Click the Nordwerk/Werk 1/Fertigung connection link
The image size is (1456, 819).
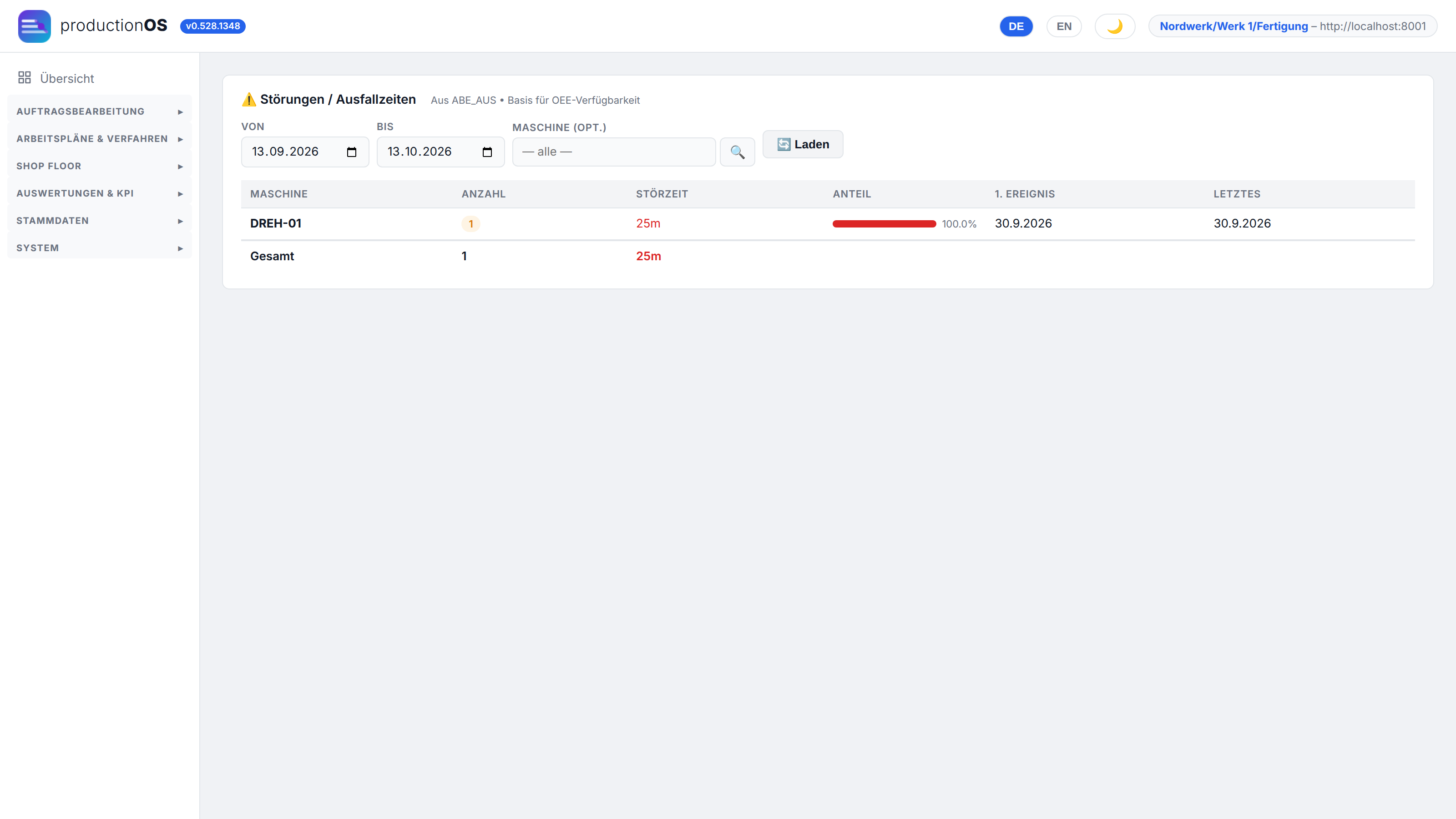1234,26
